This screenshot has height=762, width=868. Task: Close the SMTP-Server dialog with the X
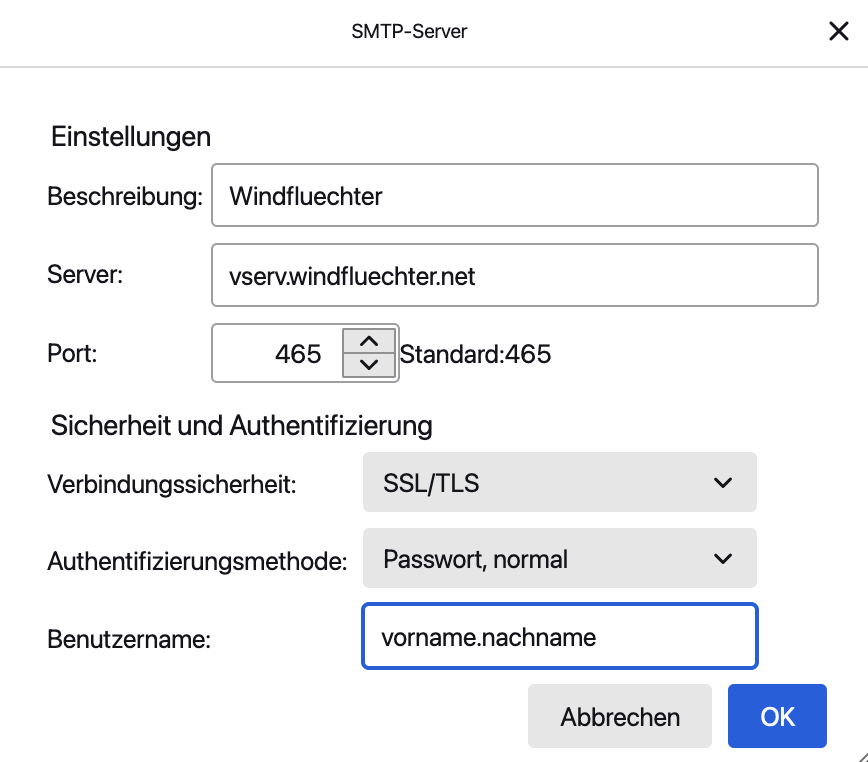point(839,32)
